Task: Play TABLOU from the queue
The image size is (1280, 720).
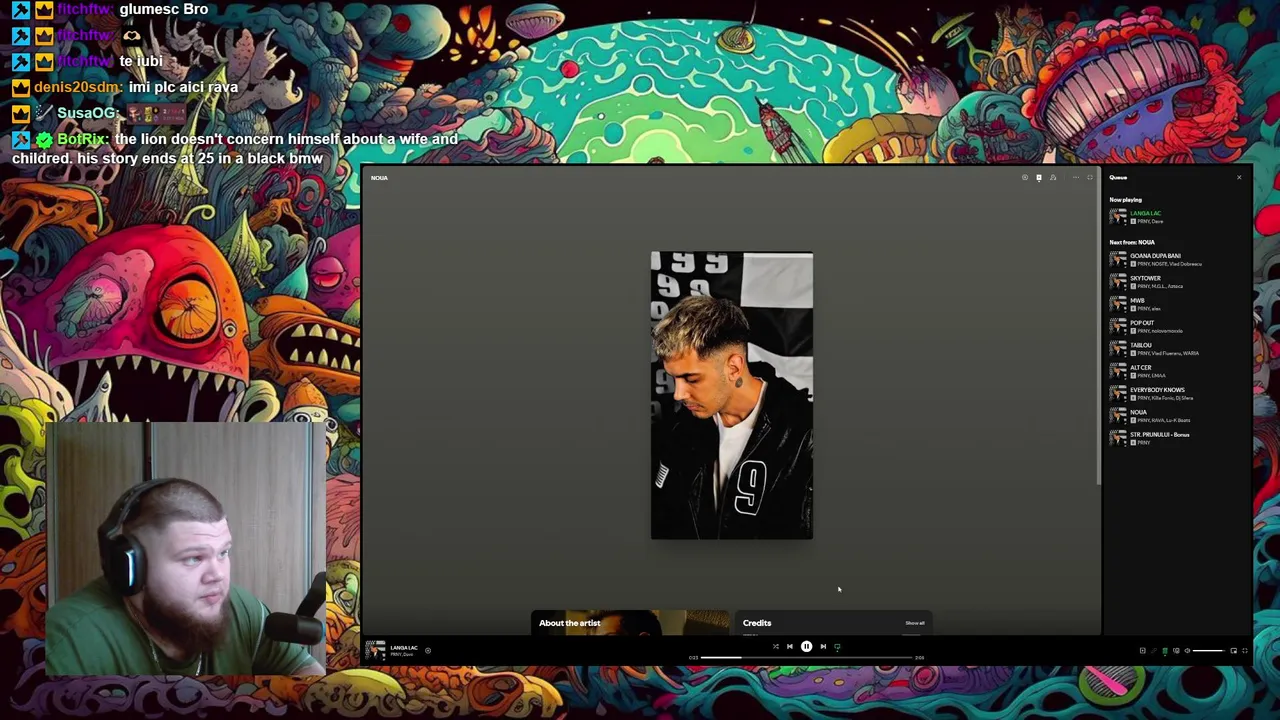Action: point(1175,349)
